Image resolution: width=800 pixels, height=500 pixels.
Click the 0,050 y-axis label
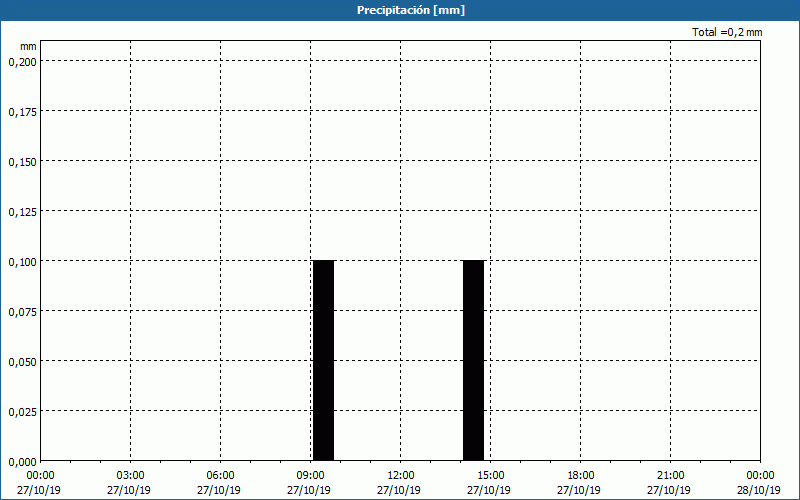[x=22, y=362]
